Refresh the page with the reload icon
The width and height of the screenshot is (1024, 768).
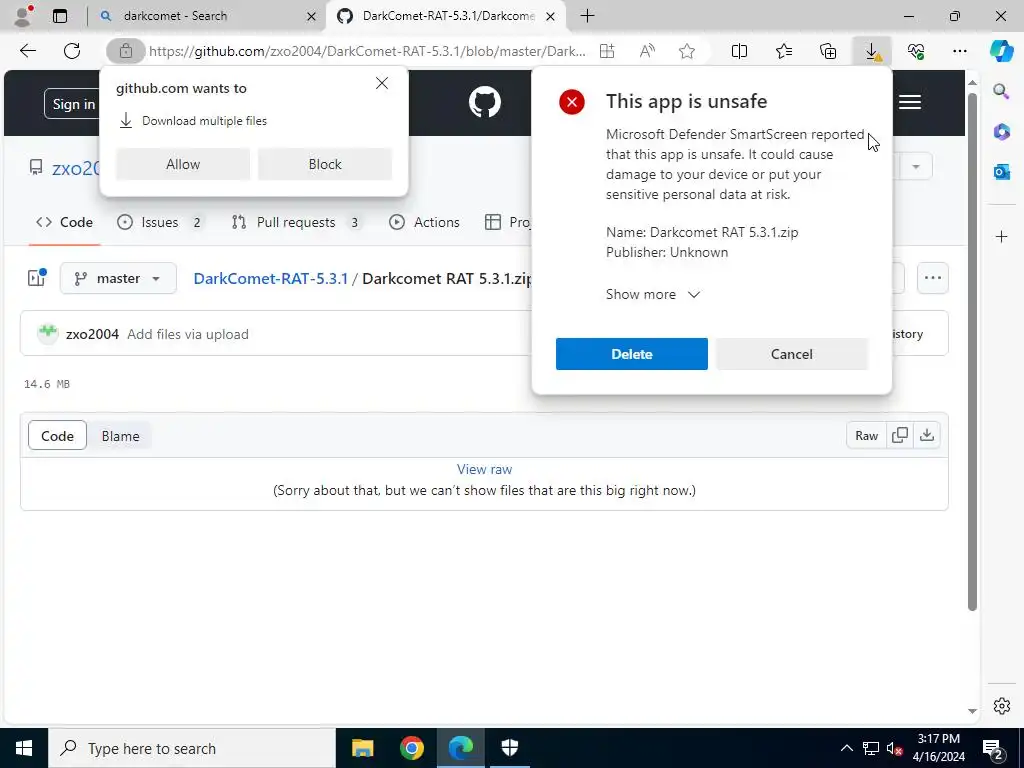72,51
